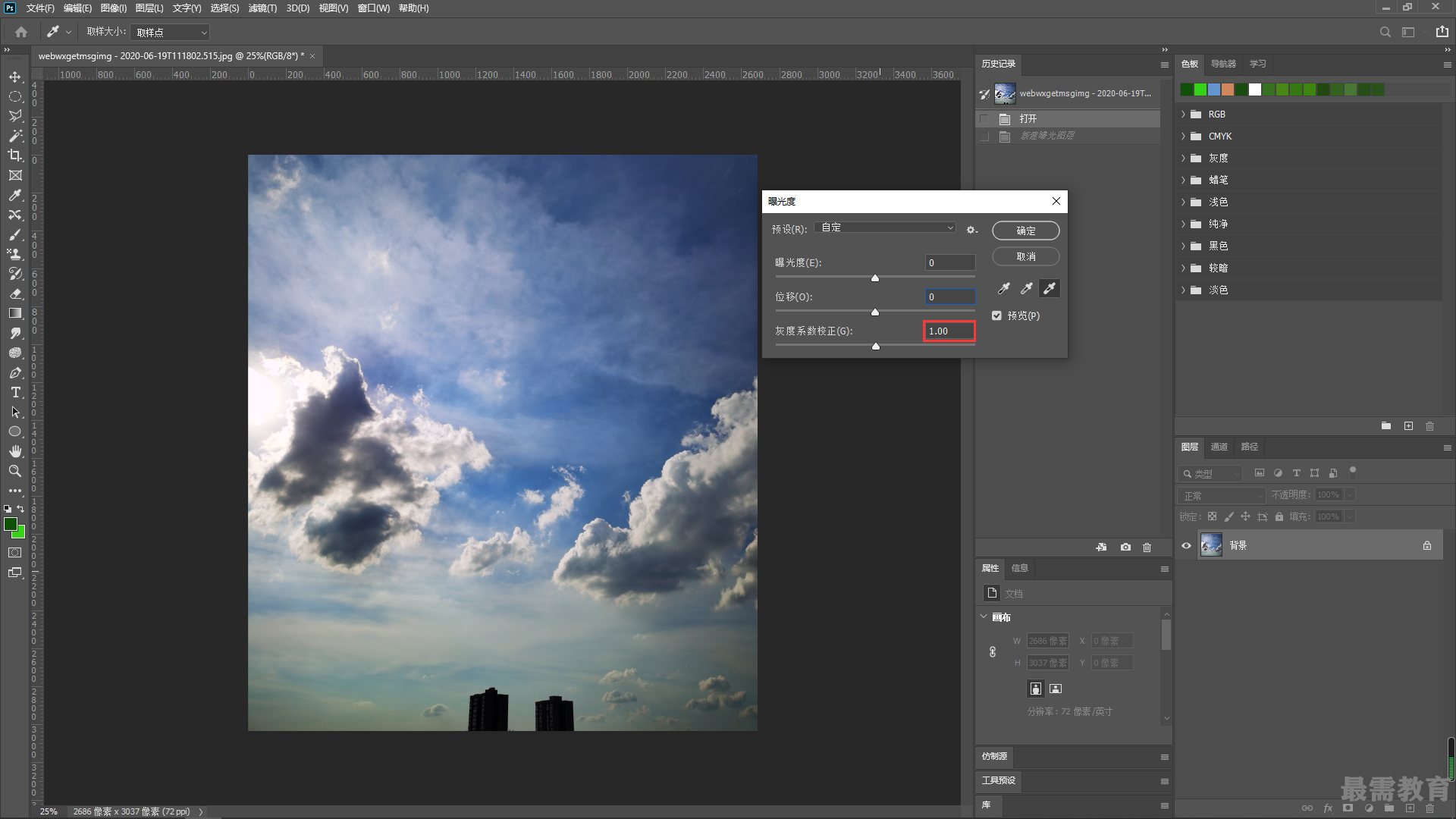Open the search icon at top right
The image size is (1456, 819).
[1385, 32]
